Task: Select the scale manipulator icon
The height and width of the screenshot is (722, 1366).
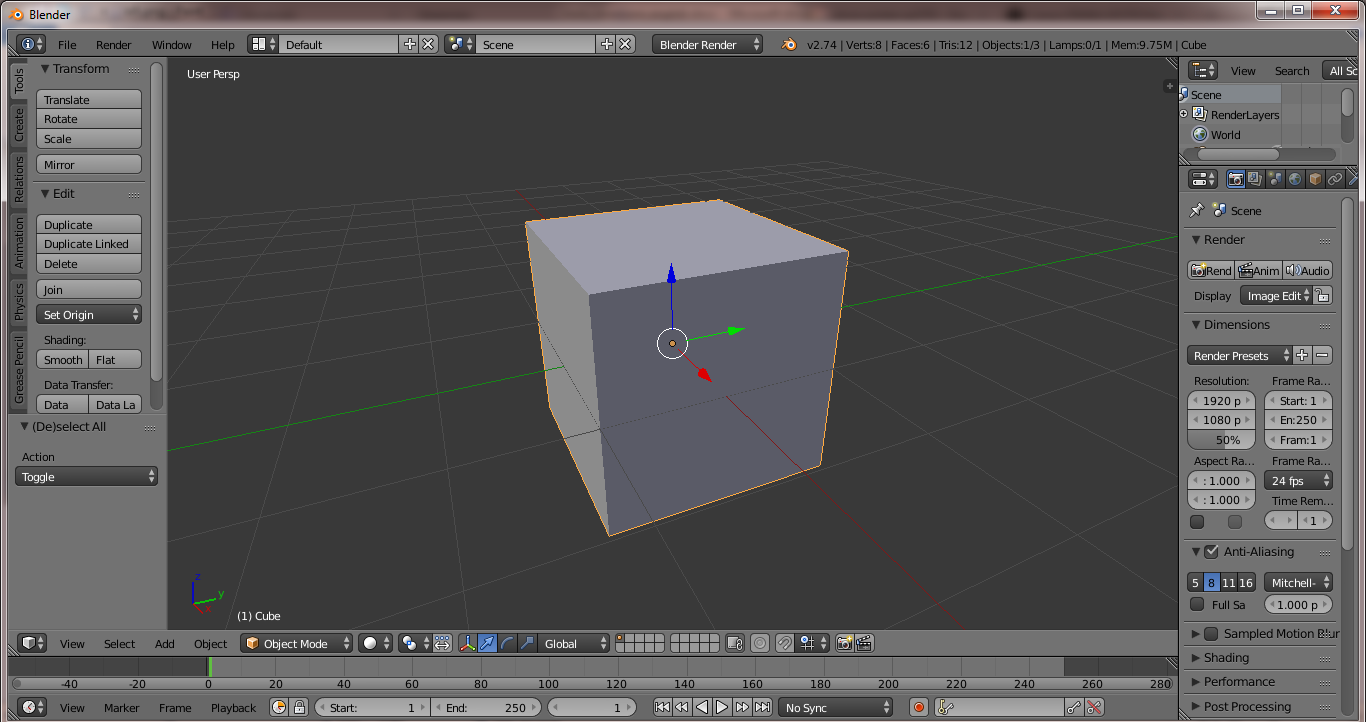Action: click(527, 643)
